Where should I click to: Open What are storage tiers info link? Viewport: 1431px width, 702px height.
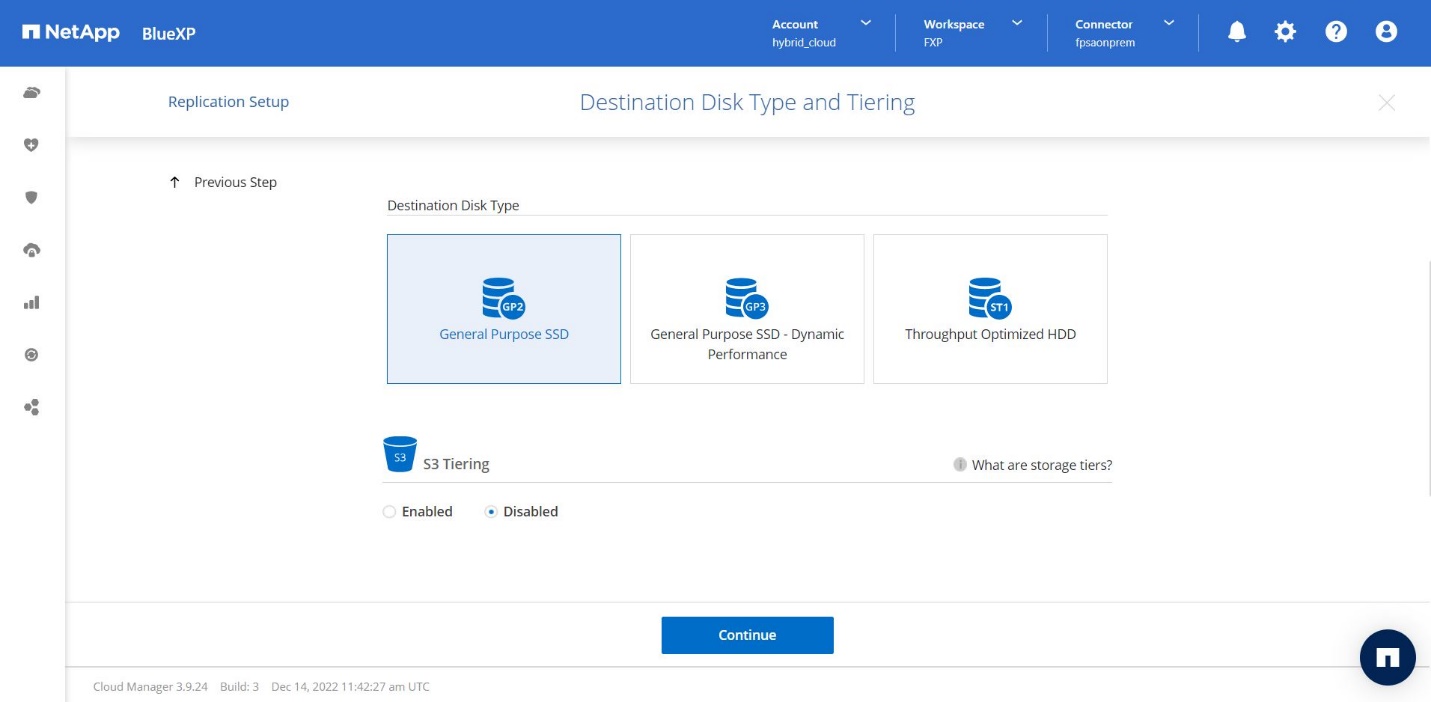pos(1041,465)
